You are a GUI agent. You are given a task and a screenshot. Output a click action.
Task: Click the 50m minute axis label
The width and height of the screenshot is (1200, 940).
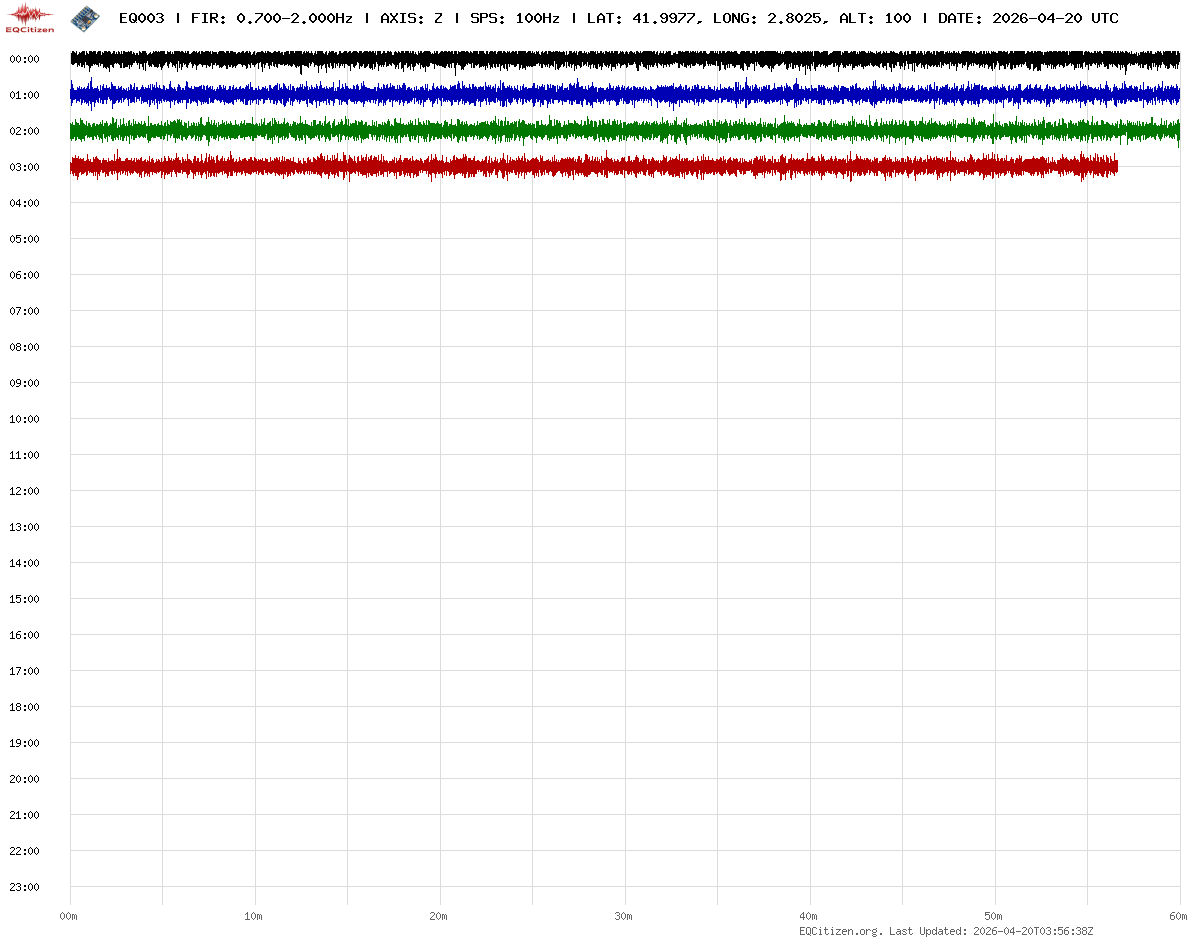tap(994, 916)
